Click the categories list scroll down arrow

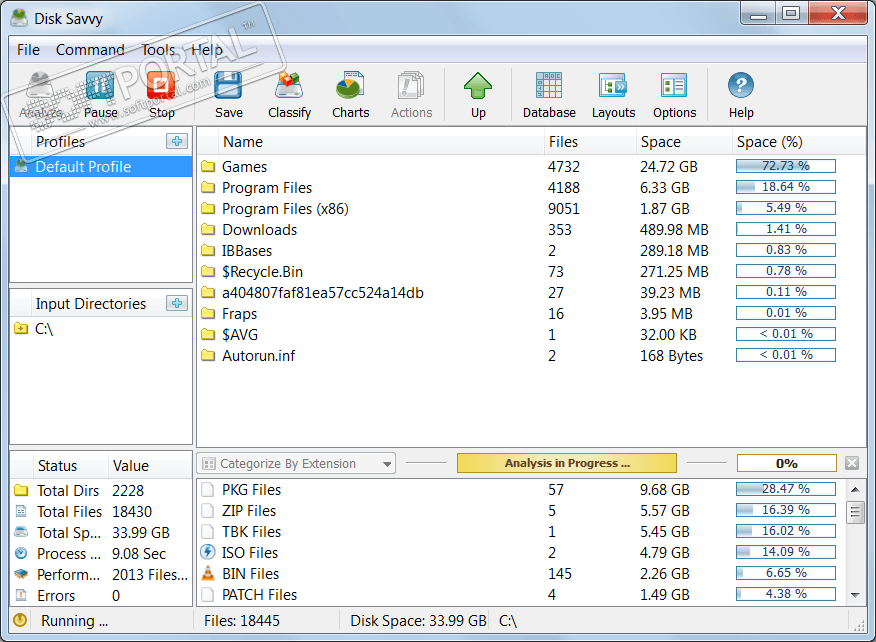click(x=855, y=595)
